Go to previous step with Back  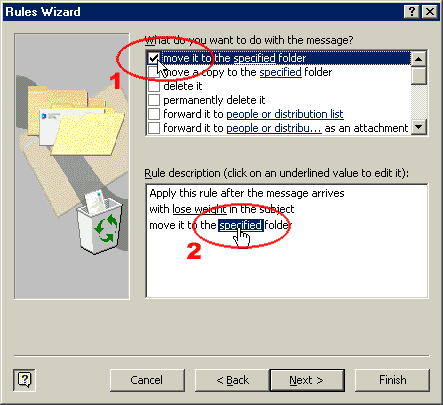(232, 380)
